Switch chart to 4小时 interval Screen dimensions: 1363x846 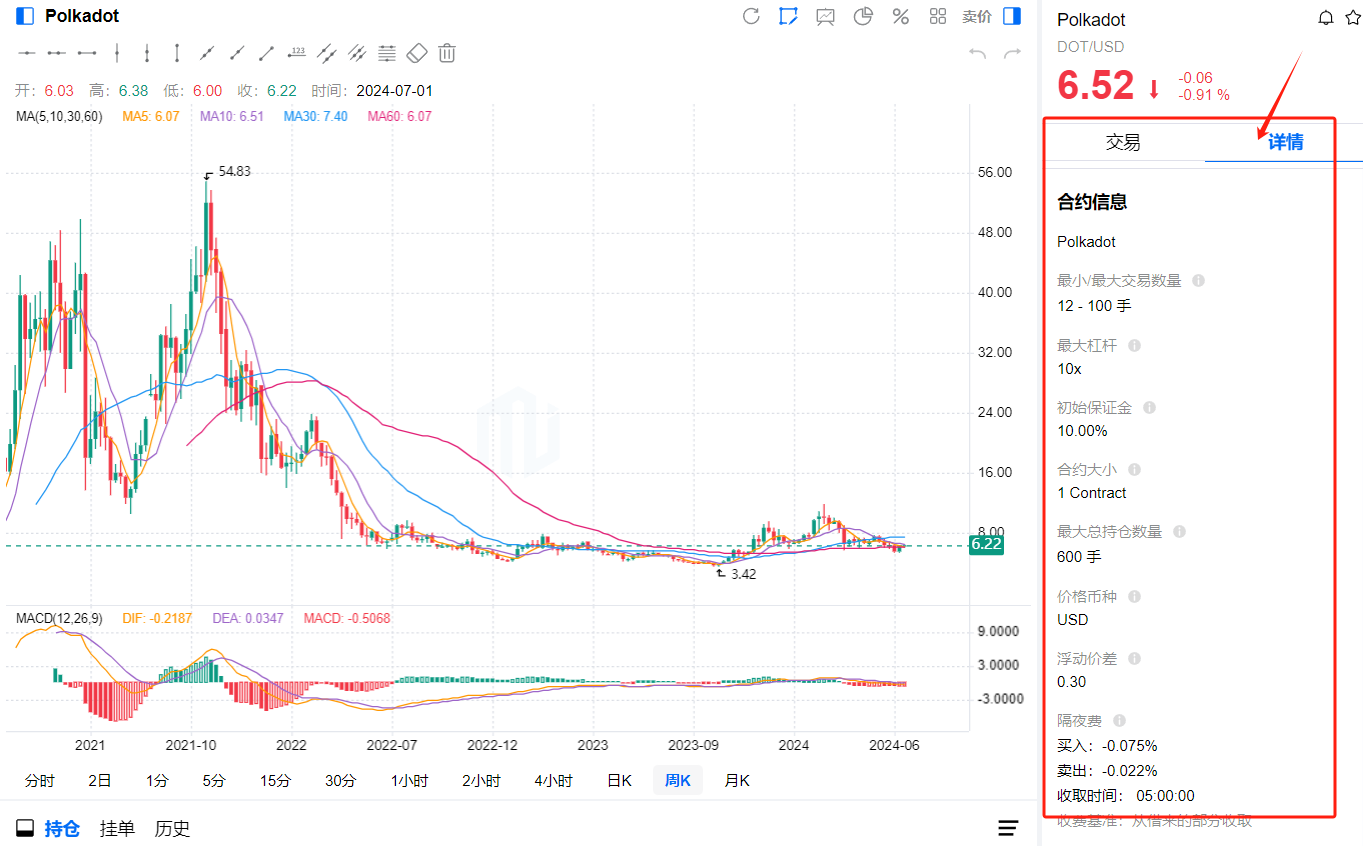(x=553, y=780)
